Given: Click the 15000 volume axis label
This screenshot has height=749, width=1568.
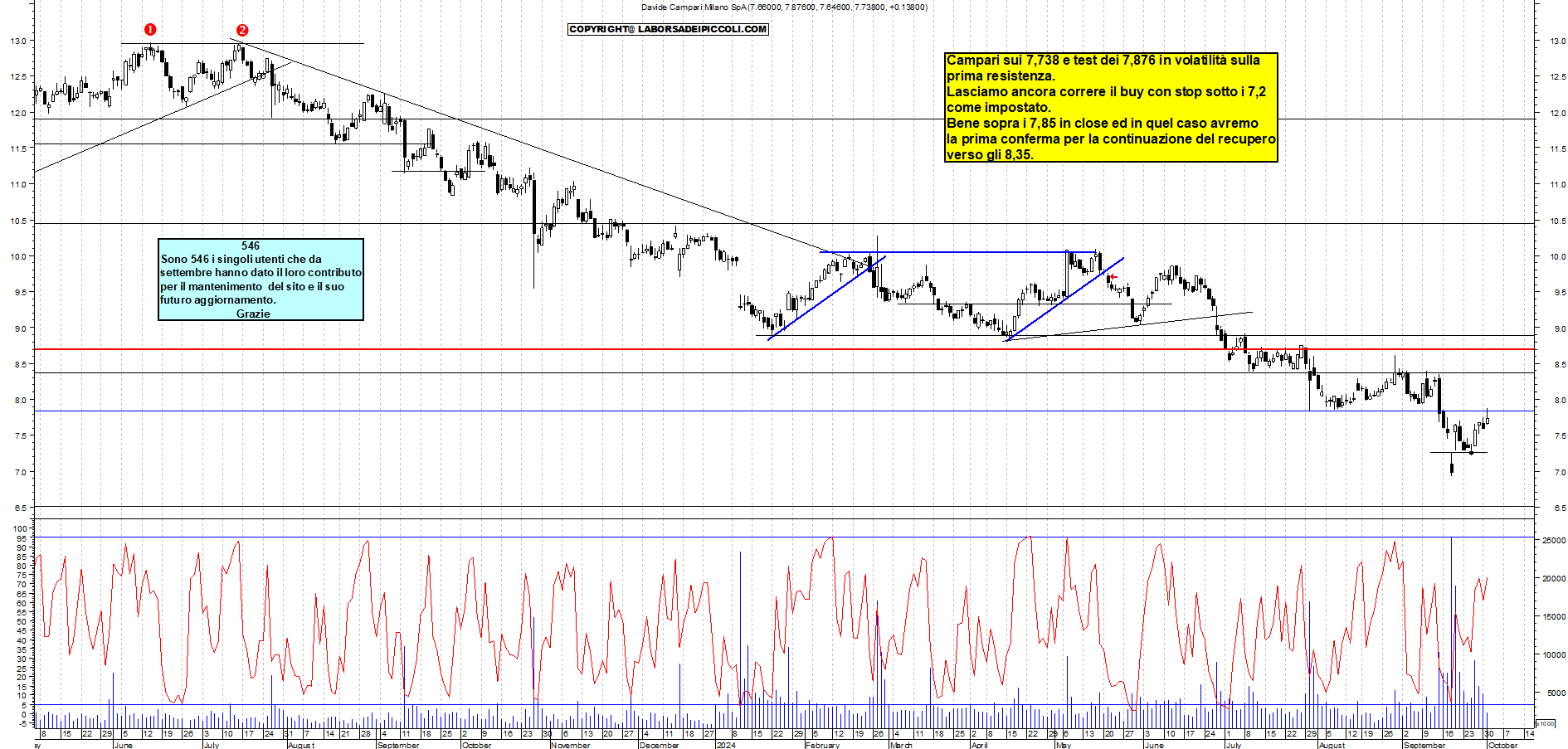Looking at the screenshot, I should tap(1554, 617).
